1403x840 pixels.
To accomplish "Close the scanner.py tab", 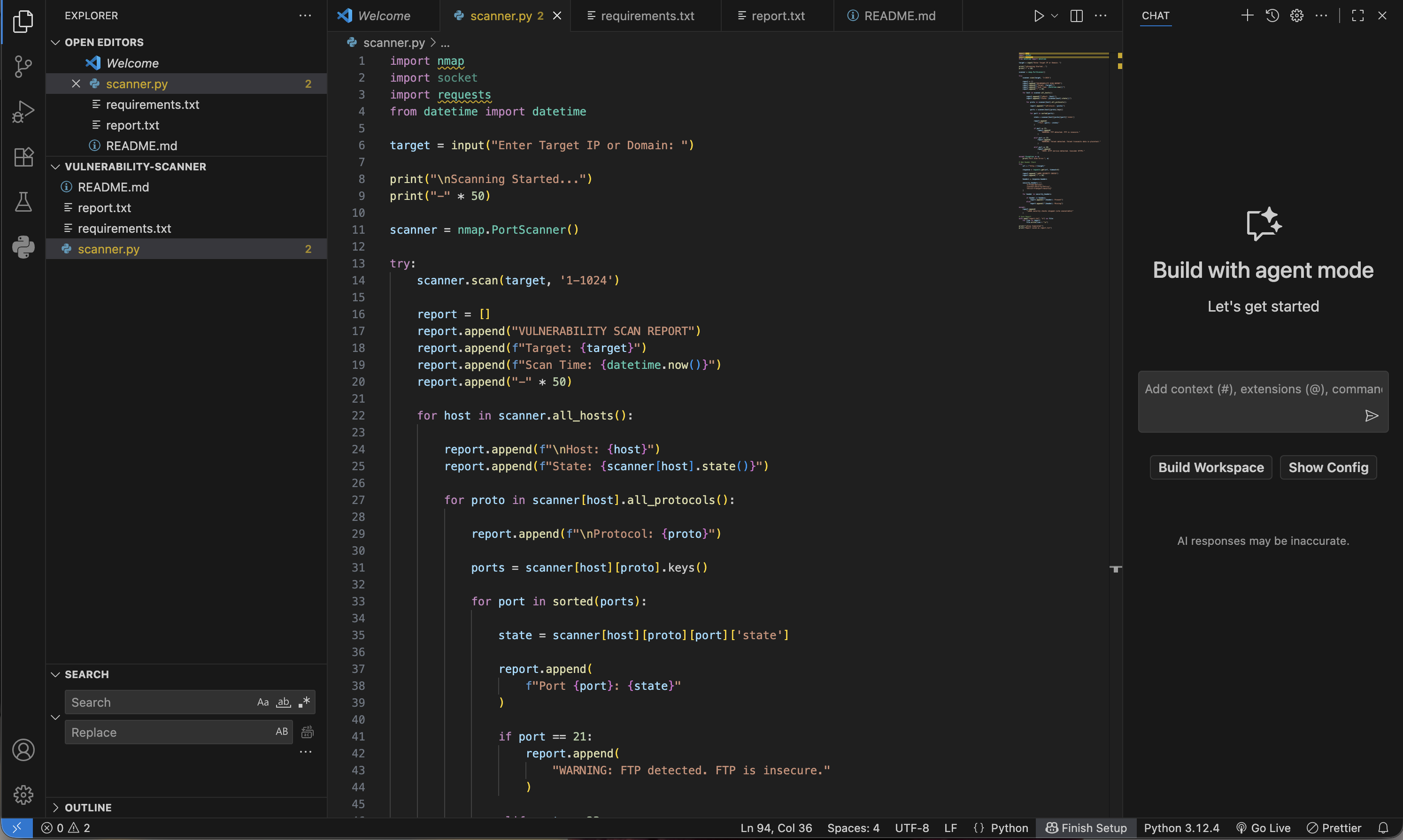I will (x=557, y=16).
